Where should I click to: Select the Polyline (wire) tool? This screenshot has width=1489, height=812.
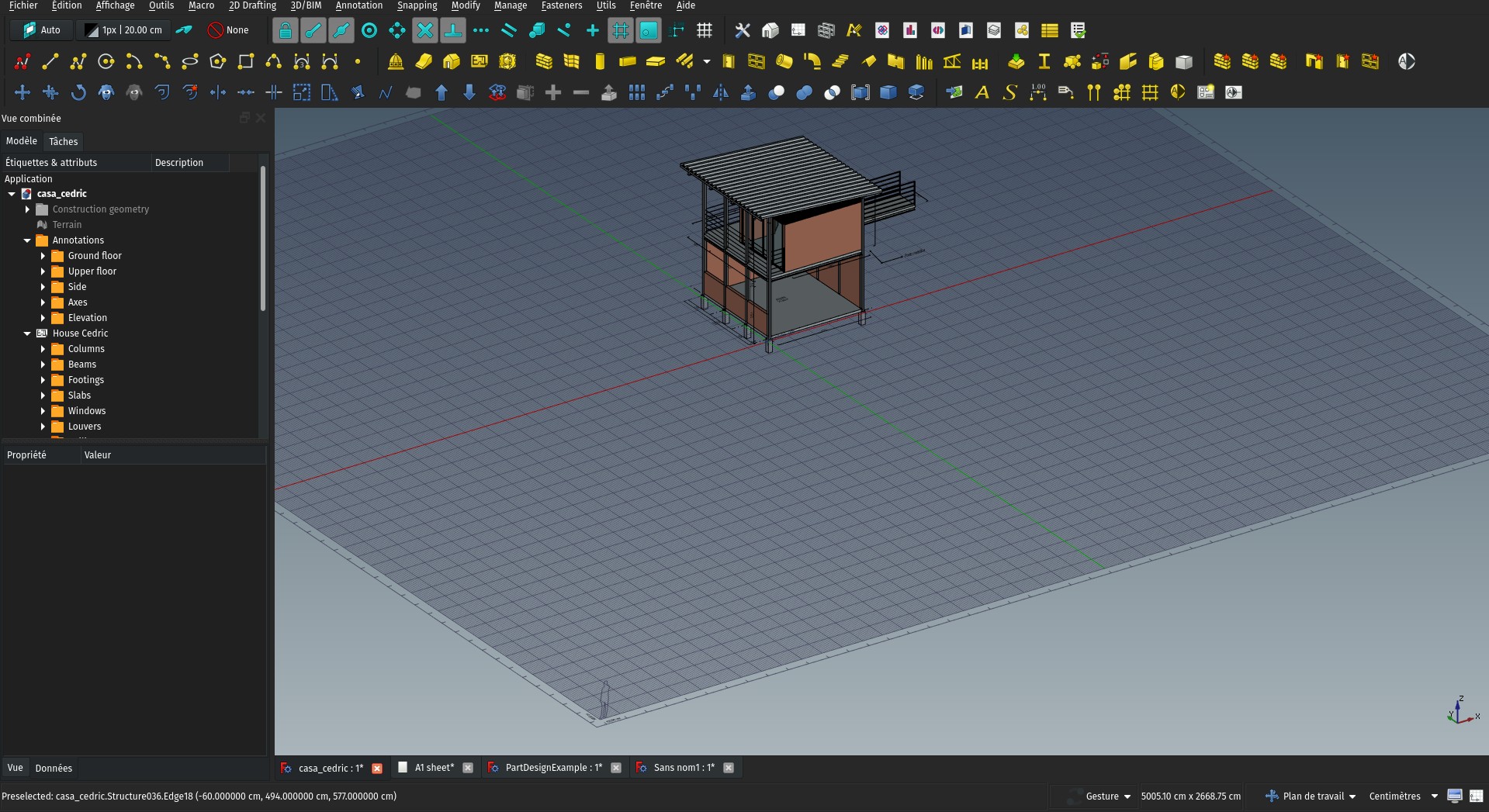(x=78, y=61)
